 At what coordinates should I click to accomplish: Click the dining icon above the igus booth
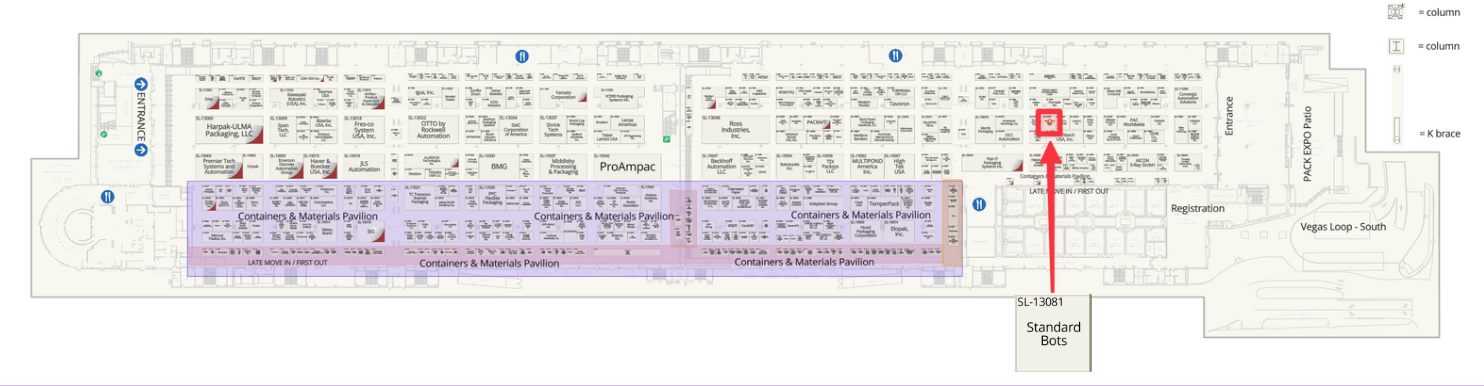click(x=521, y=56)
